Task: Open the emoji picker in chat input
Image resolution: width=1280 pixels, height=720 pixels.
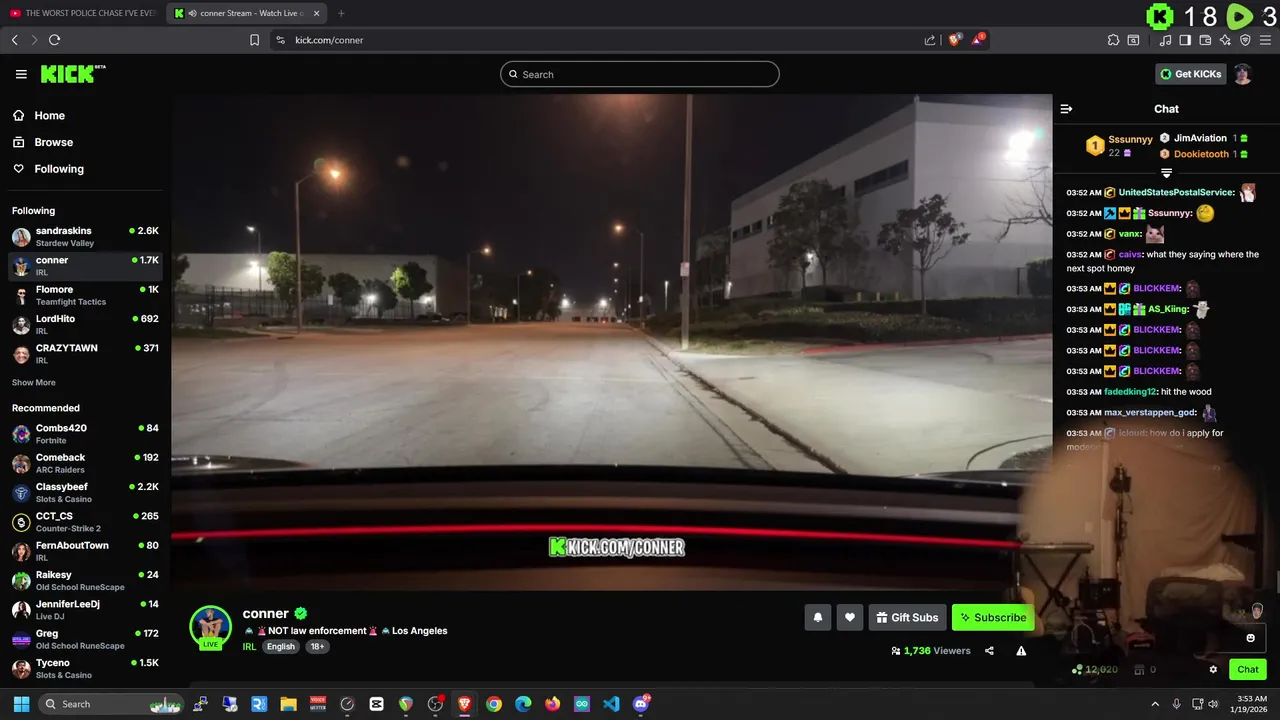Action: point(1250,638)
